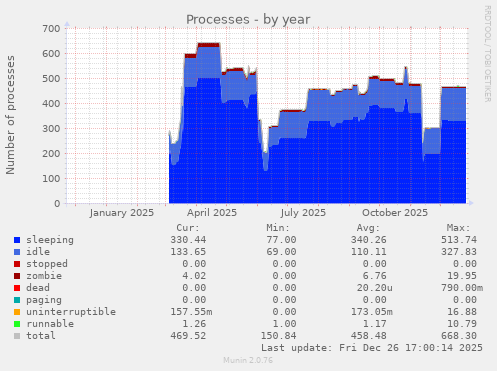Viewport: 497px width, 371px height.
Task: Click dead average value 20.20u
Action: [375, 288]
